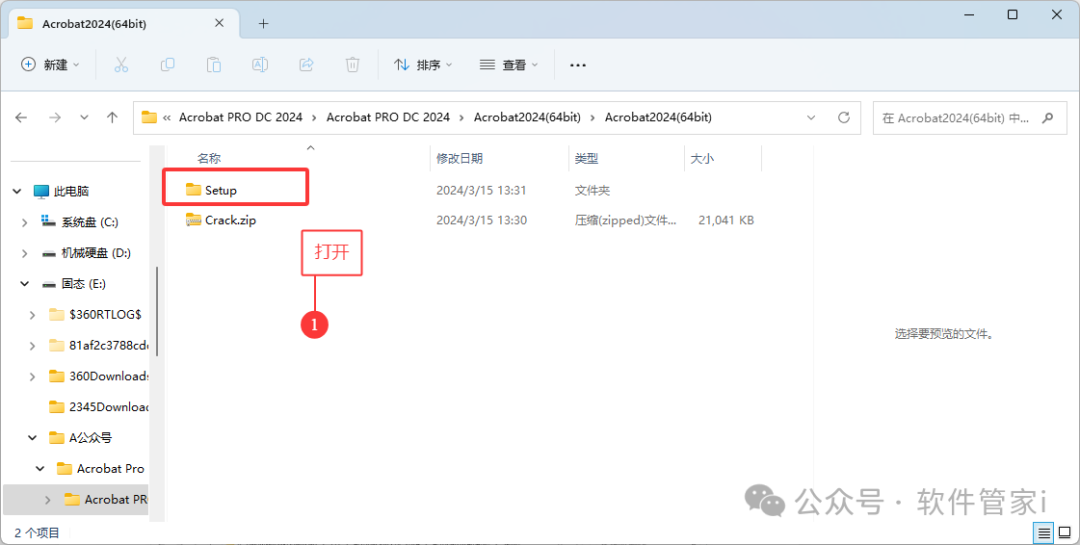Select 固态 (E:) in navigation pane
The height and width of the screenshot is (545, 1080).
(83, 284)
